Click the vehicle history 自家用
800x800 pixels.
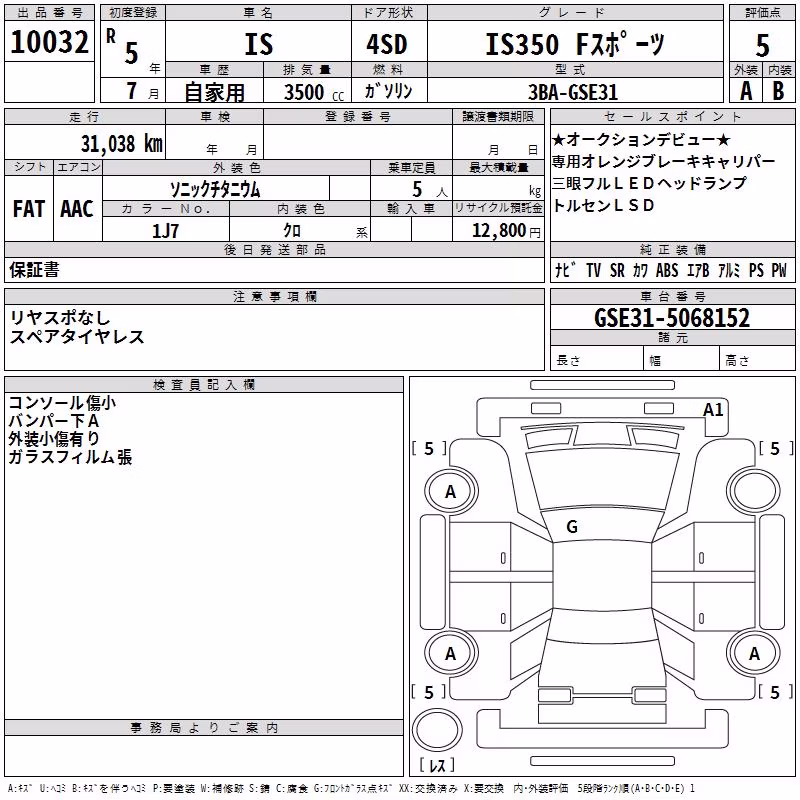click(x=214, y=92)
